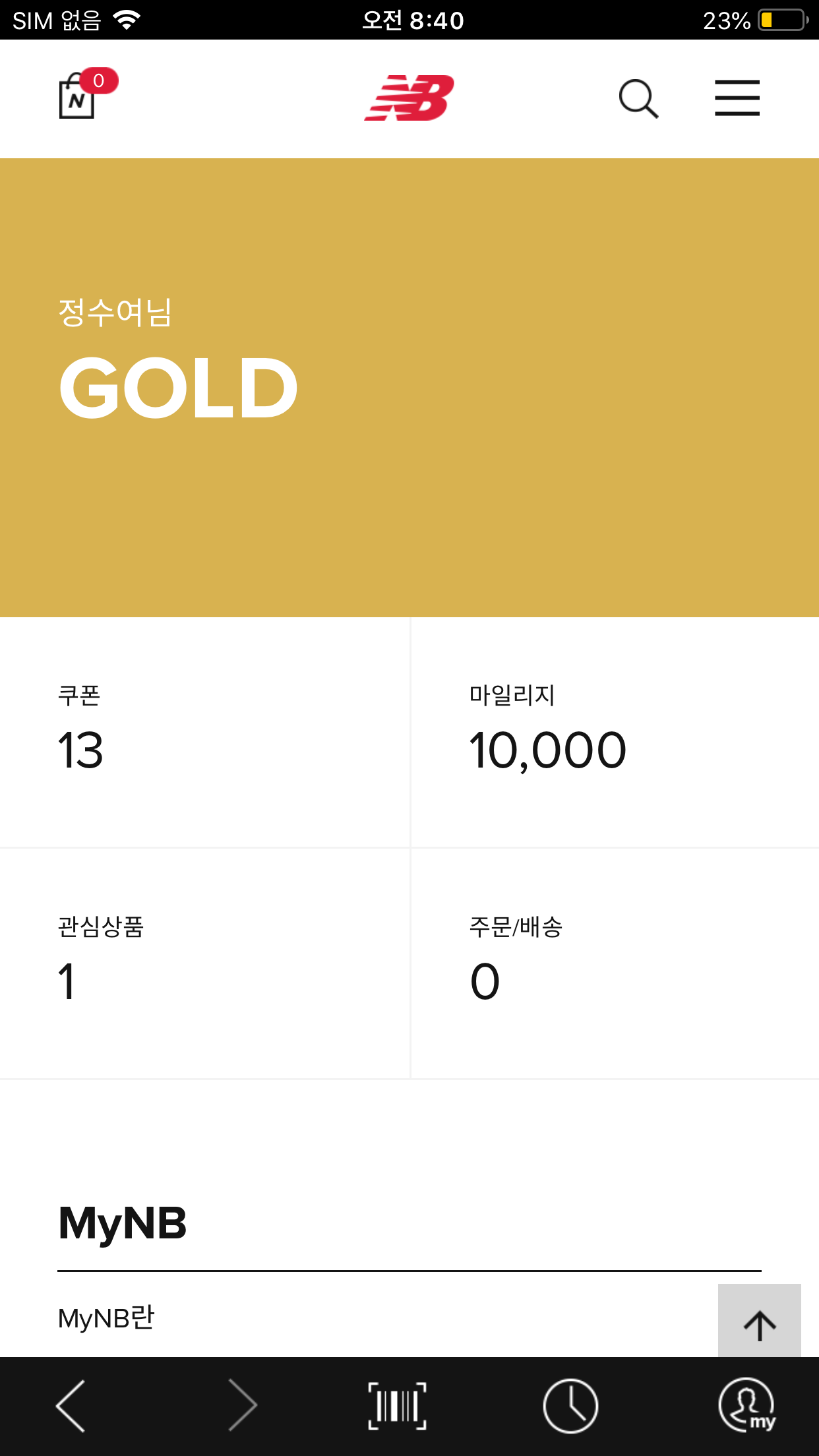
Task: Tap the My page profile icon
Action: (x=746, y=1405)
